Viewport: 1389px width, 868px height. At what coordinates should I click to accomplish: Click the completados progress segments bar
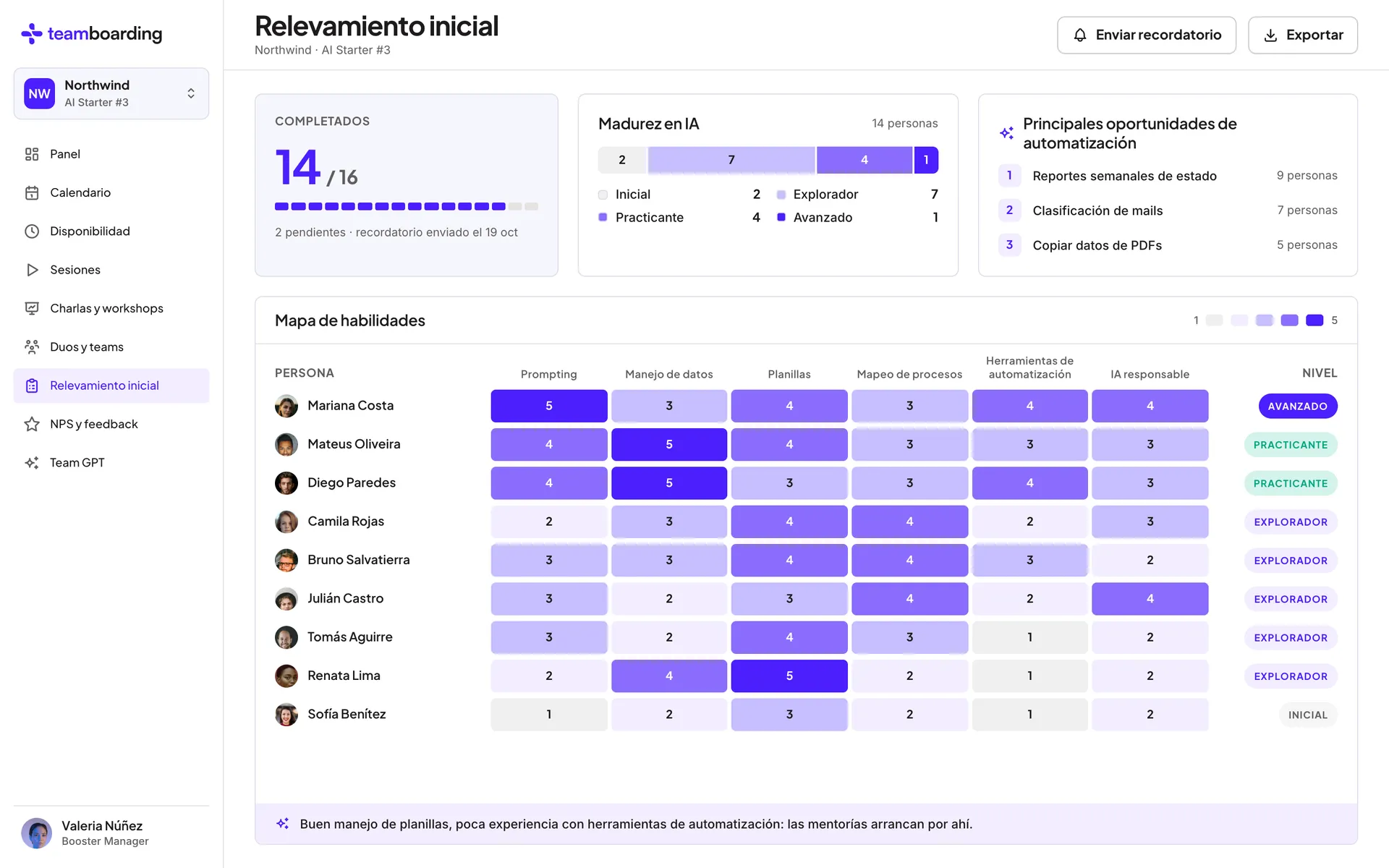click(x=407, y=207)
